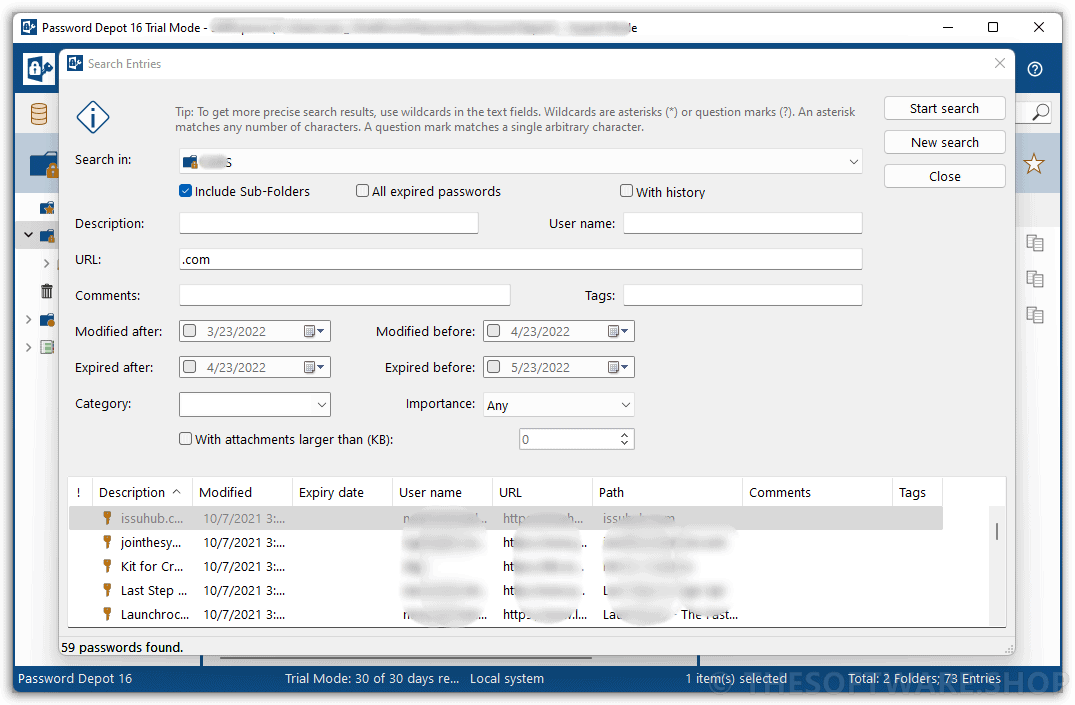This screenshot has height=705, width=1075.
Task: Expand the tree node beside the green notebook icon
Action: [x=28, y=347]
